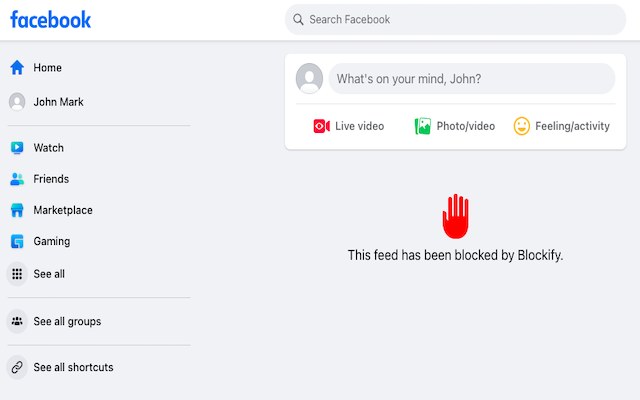Image resolution: width=640 pixels, height=400 pixels.
Task: Click the composer profile avatar thumbnail
Action: click(309, 78)
